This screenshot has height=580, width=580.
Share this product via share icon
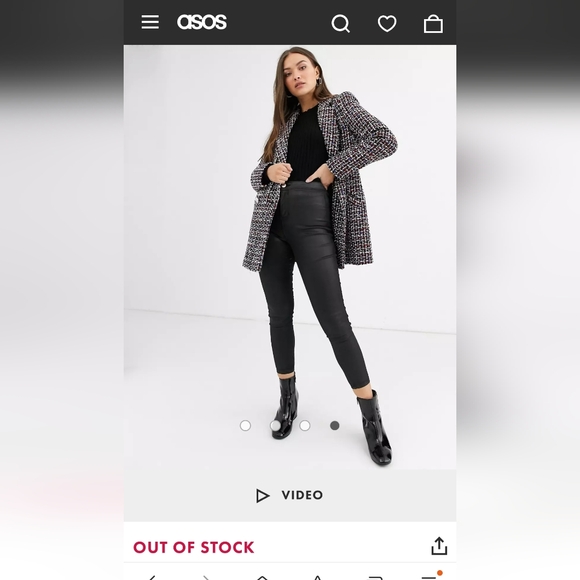(439, 546)
